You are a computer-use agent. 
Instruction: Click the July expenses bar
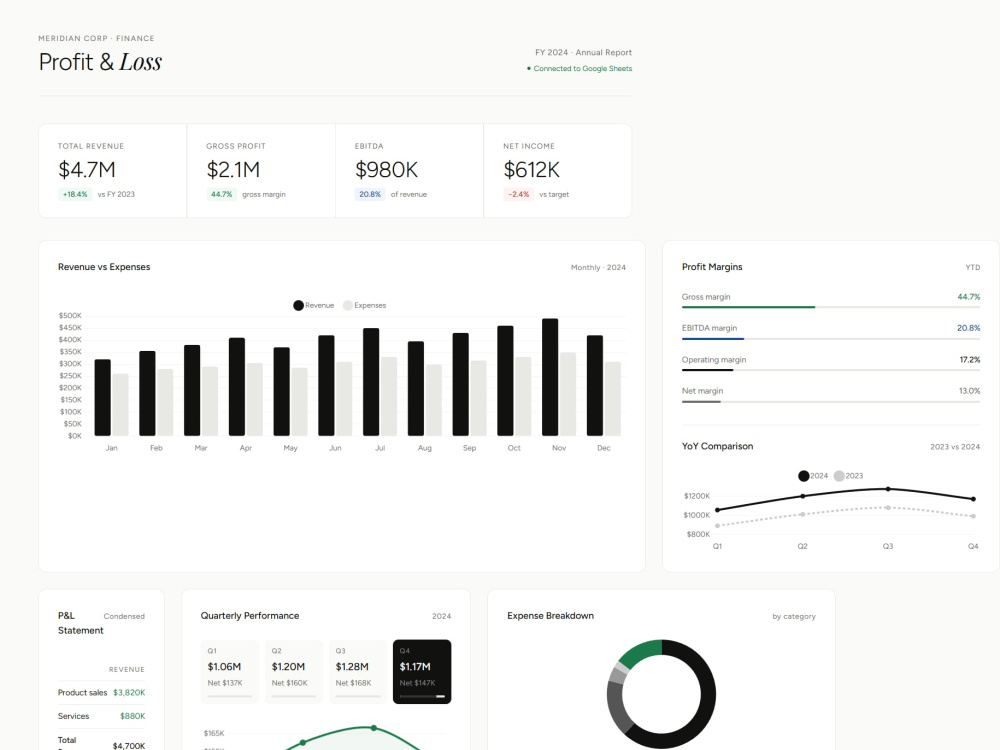click(x=389, y=396)
